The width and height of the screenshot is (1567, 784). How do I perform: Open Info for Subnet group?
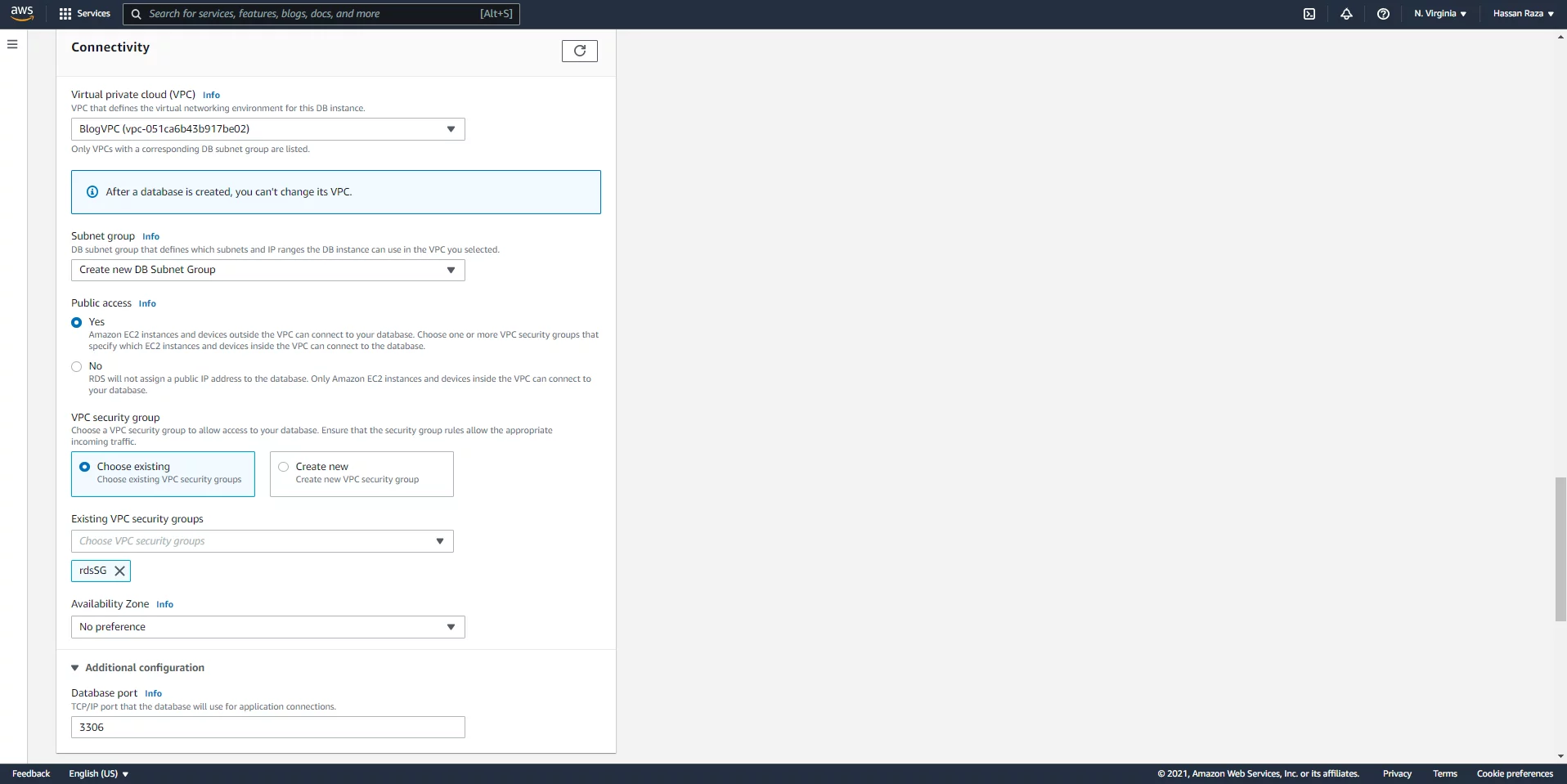(x=150, y=236)
